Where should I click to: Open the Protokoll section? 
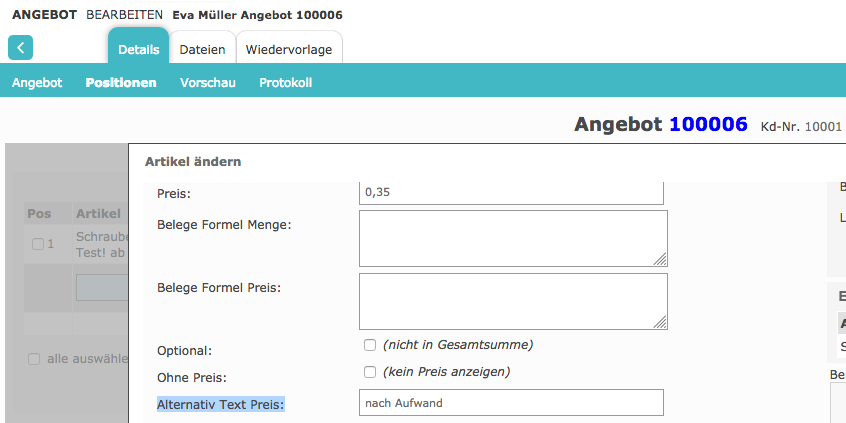point(286,83)
